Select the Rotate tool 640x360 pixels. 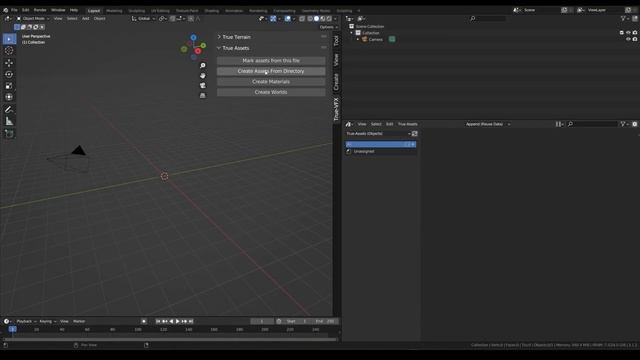(x=9, y=74)
